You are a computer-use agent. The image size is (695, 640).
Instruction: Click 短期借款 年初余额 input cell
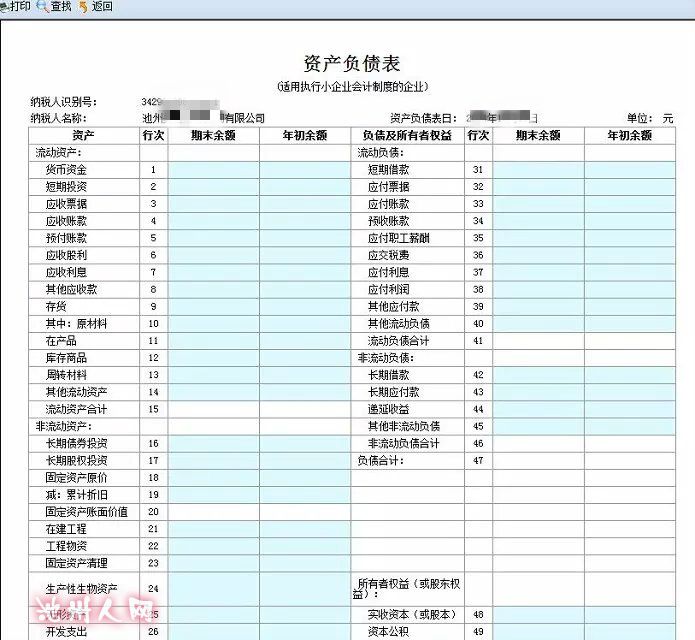pos(630,170)
